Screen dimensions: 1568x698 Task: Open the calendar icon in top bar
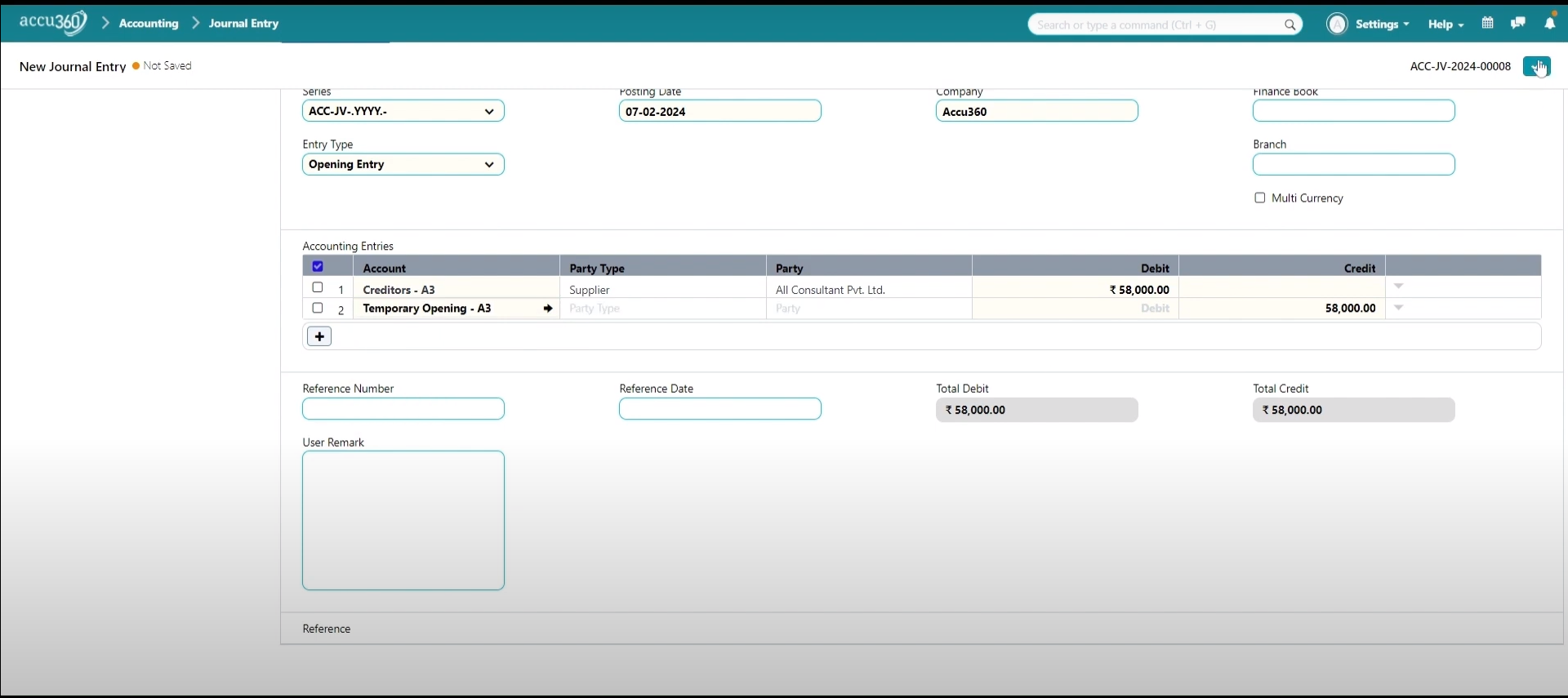tap(1488, 24)
